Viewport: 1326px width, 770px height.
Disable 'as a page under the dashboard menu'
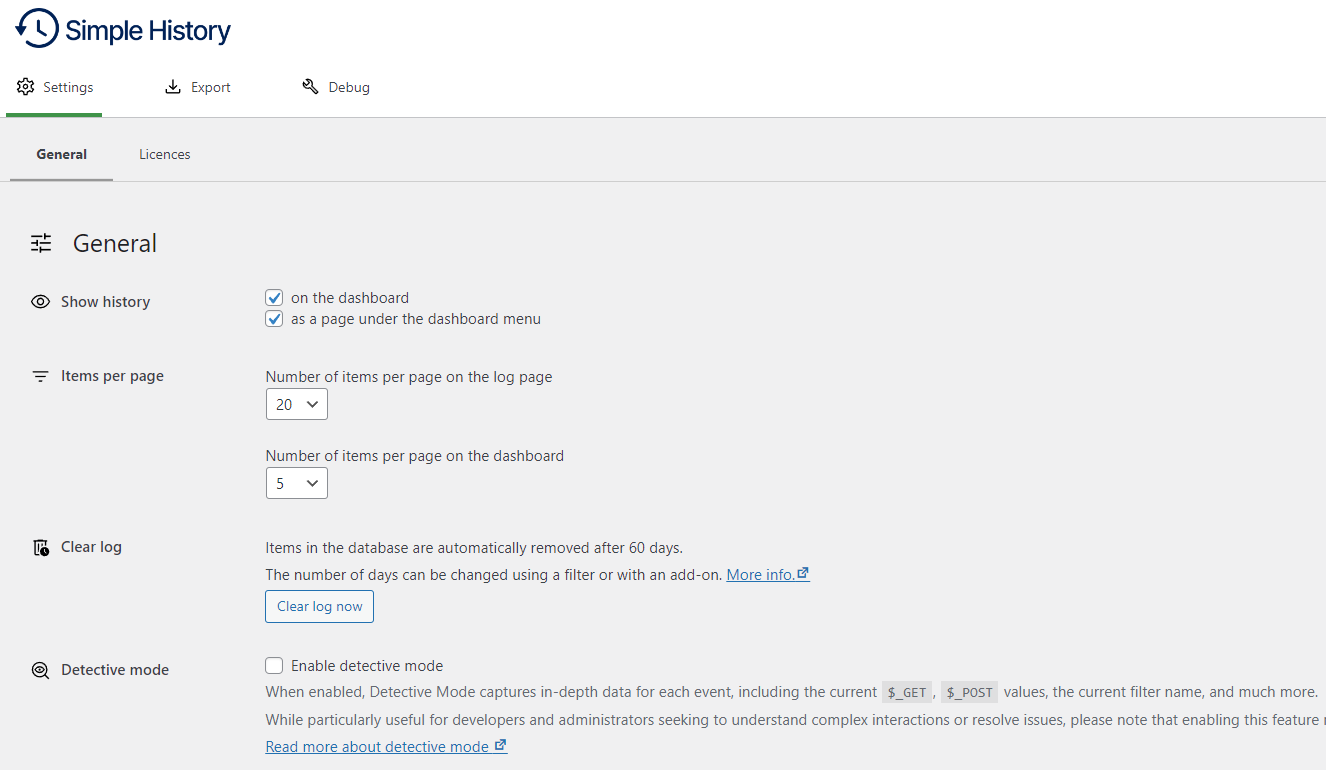[274, 318]
